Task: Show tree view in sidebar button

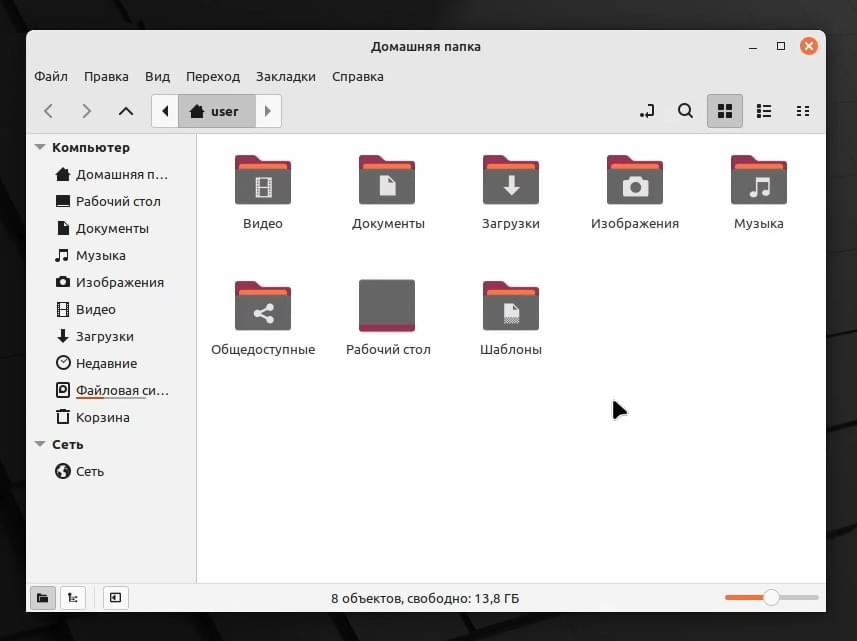Action: click(73, 598)
